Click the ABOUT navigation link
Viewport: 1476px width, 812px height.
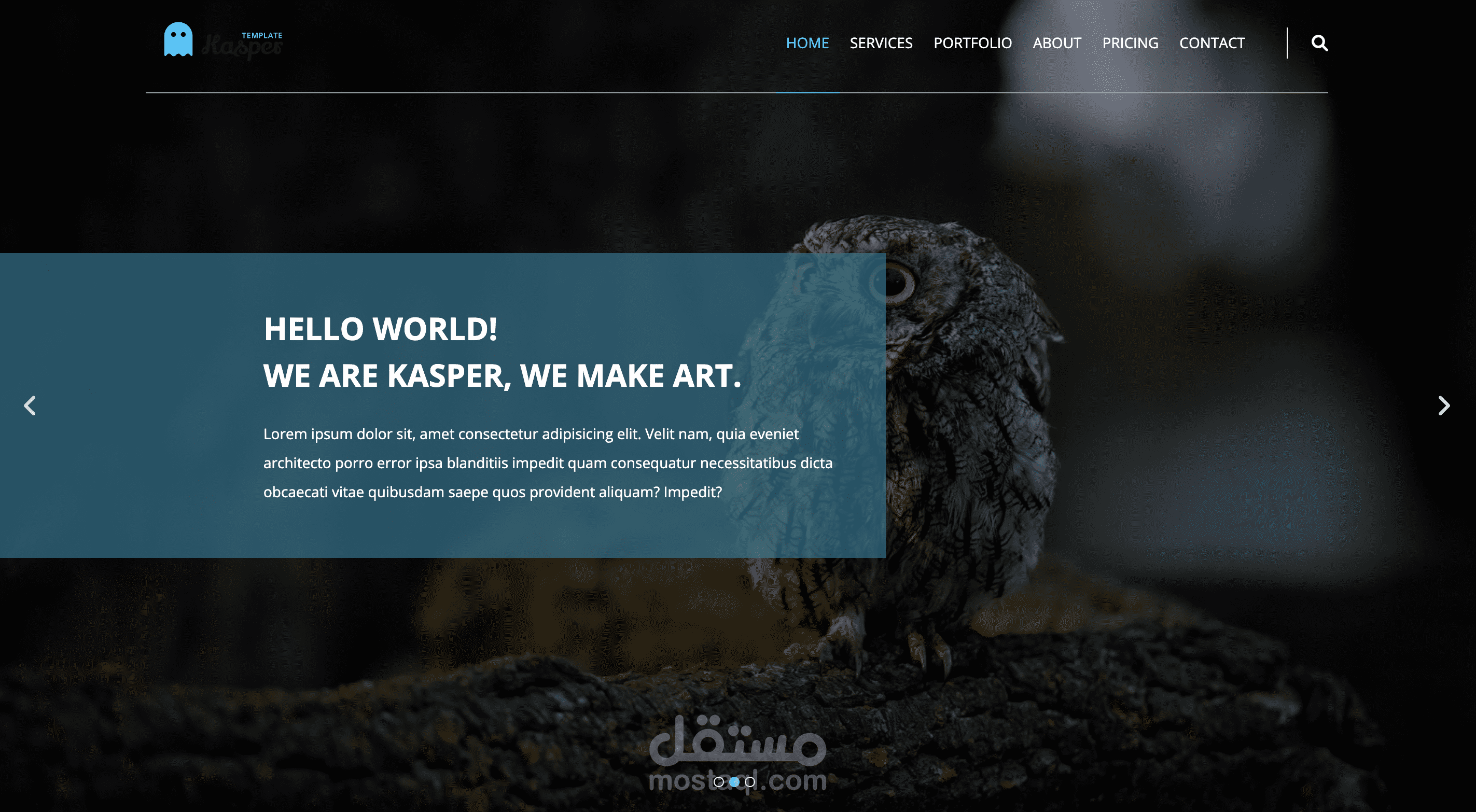(1056, 42)
